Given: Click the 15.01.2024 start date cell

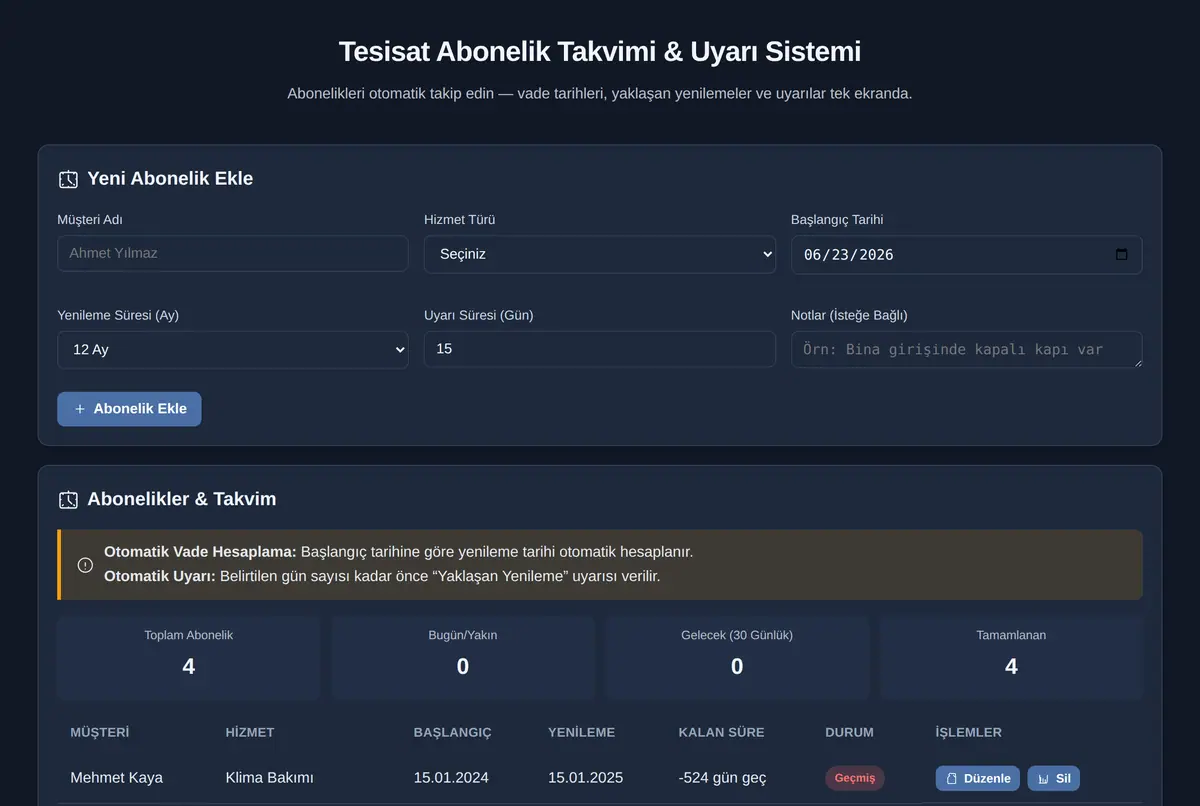Looking at the screenshot, I should point(451,778).
